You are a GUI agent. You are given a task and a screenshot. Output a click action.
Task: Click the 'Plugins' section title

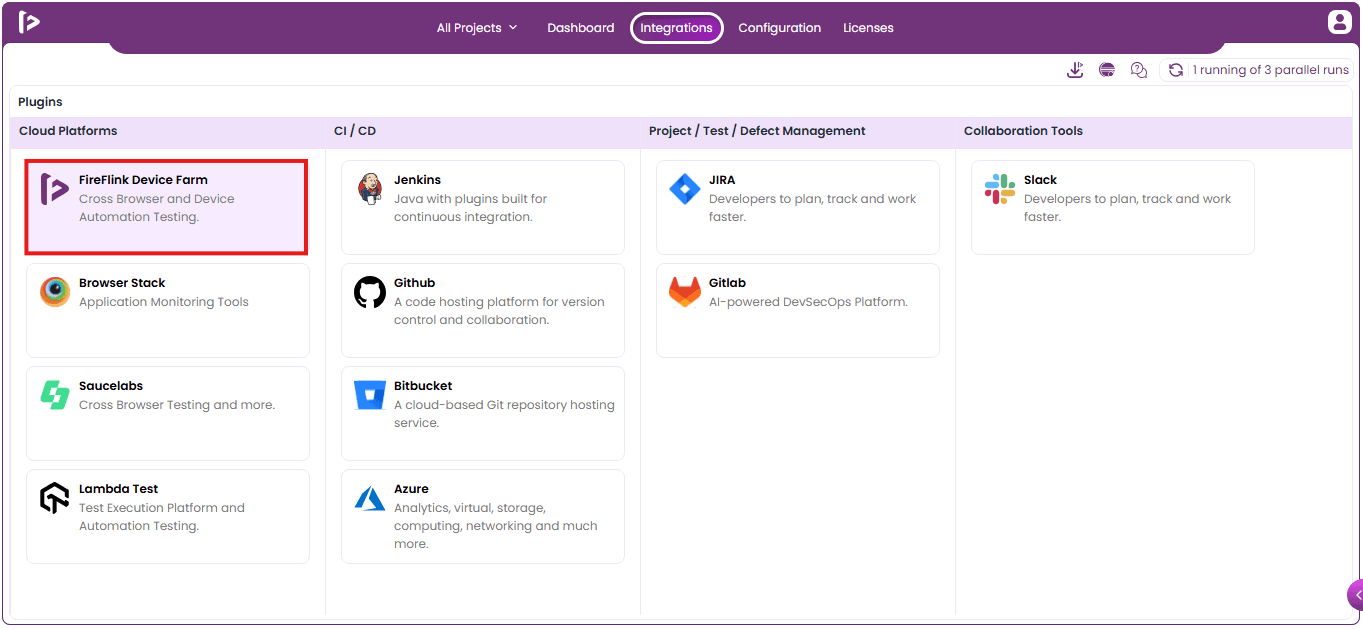pyautogui.click(x=40, y=102)
